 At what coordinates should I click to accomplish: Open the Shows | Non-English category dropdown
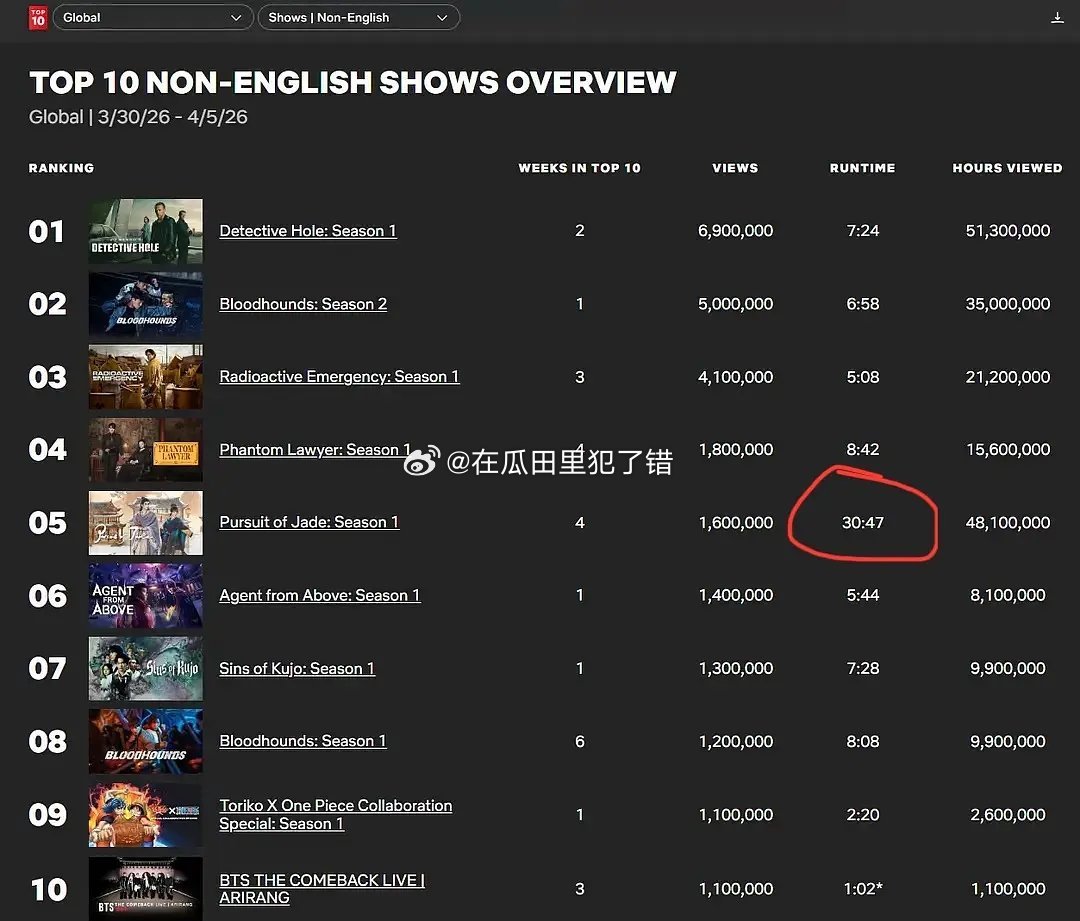(358, 17)
